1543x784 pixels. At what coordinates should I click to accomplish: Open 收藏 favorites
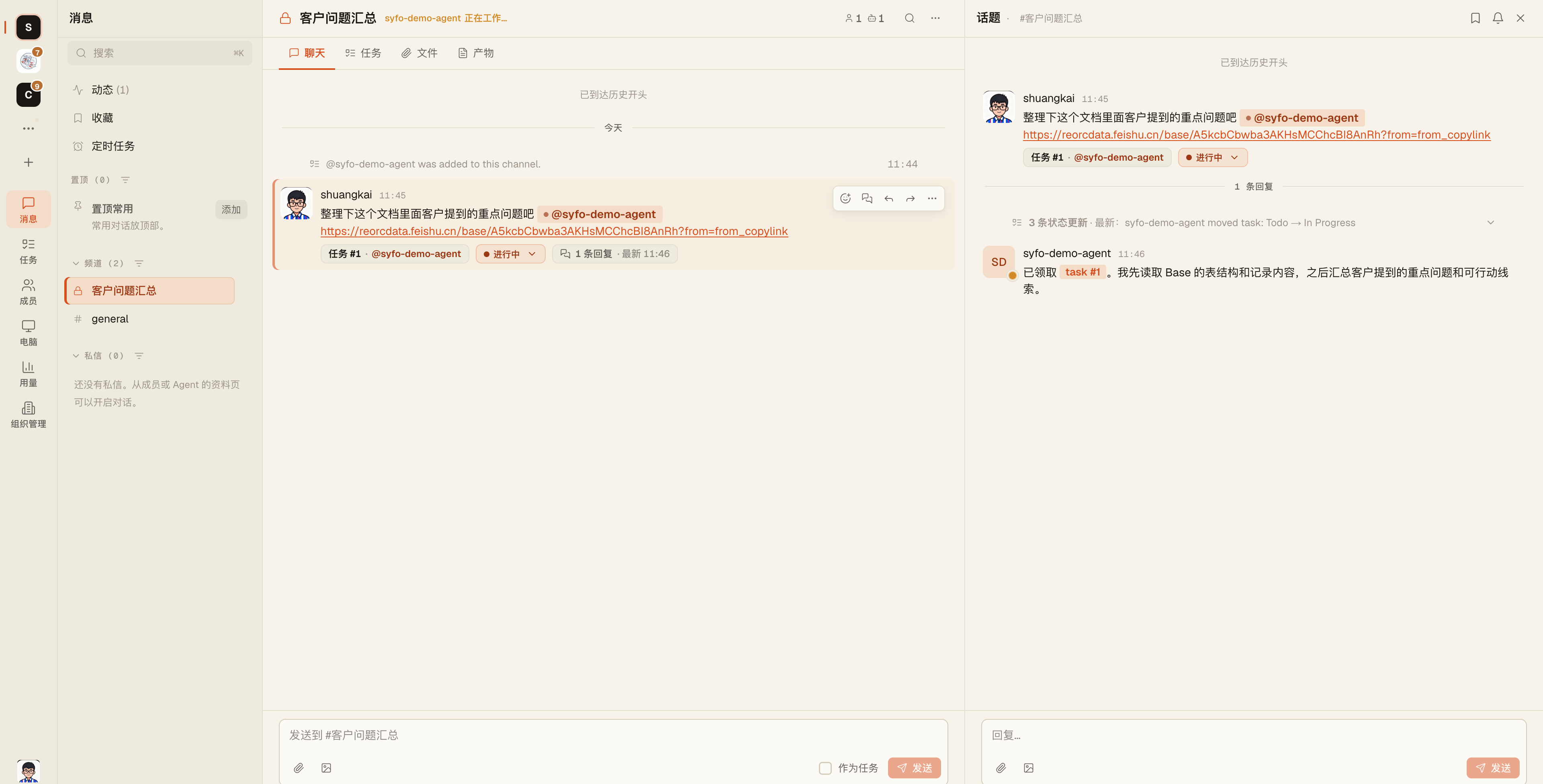click(160, 118)
